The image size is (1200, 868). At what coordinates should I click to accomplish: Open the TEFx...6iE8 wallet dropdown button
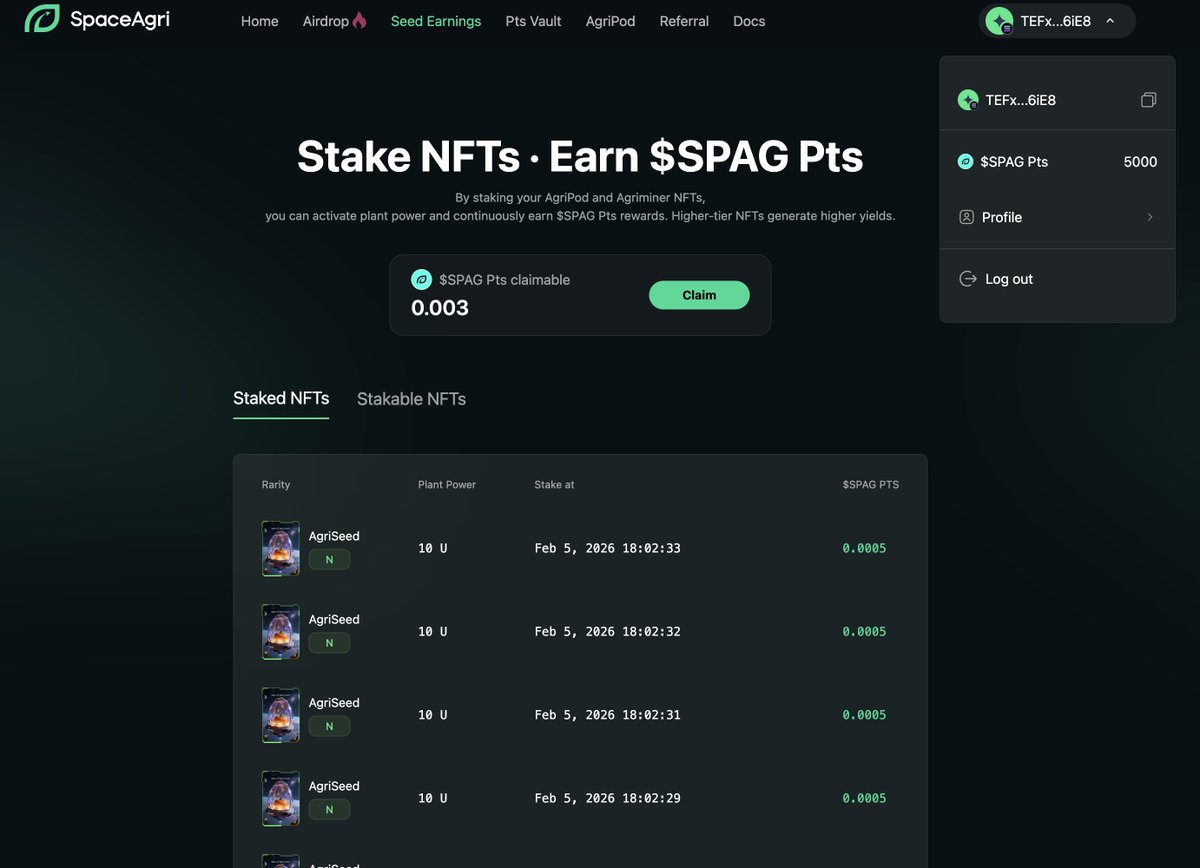(x=1056, y=21)
